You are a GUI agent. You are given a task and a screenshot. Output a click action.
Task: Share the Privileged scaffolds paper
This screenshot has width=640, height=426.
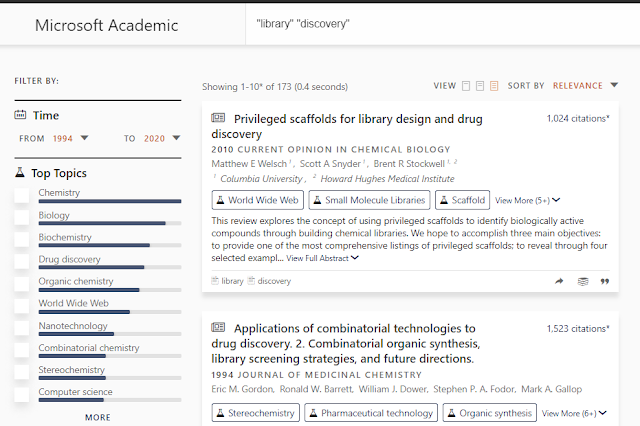[559, 281]
